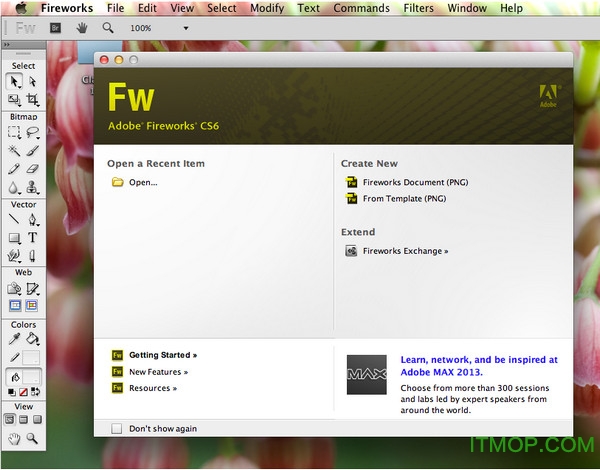
Task: Open the File menu
Action: [116, 8]
